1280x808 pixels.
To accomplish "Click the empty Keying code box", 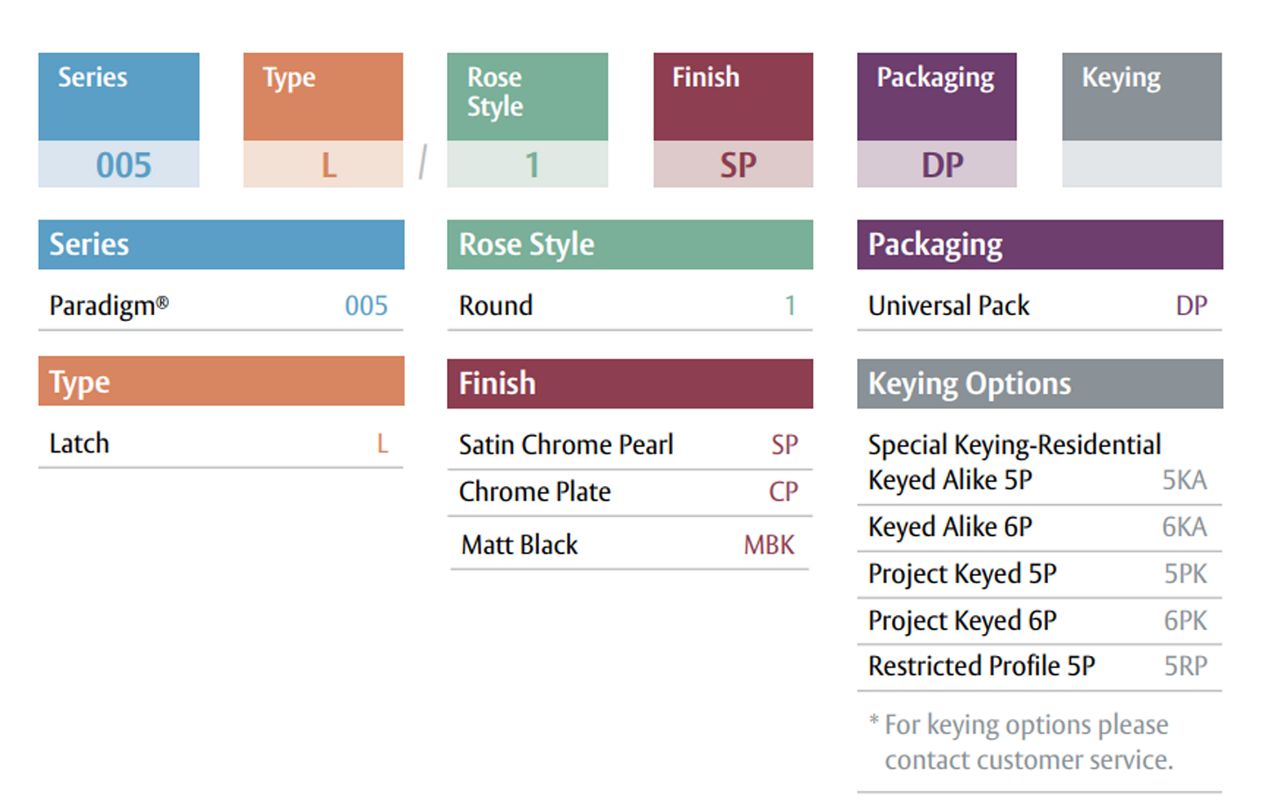I will point(1142,164).
